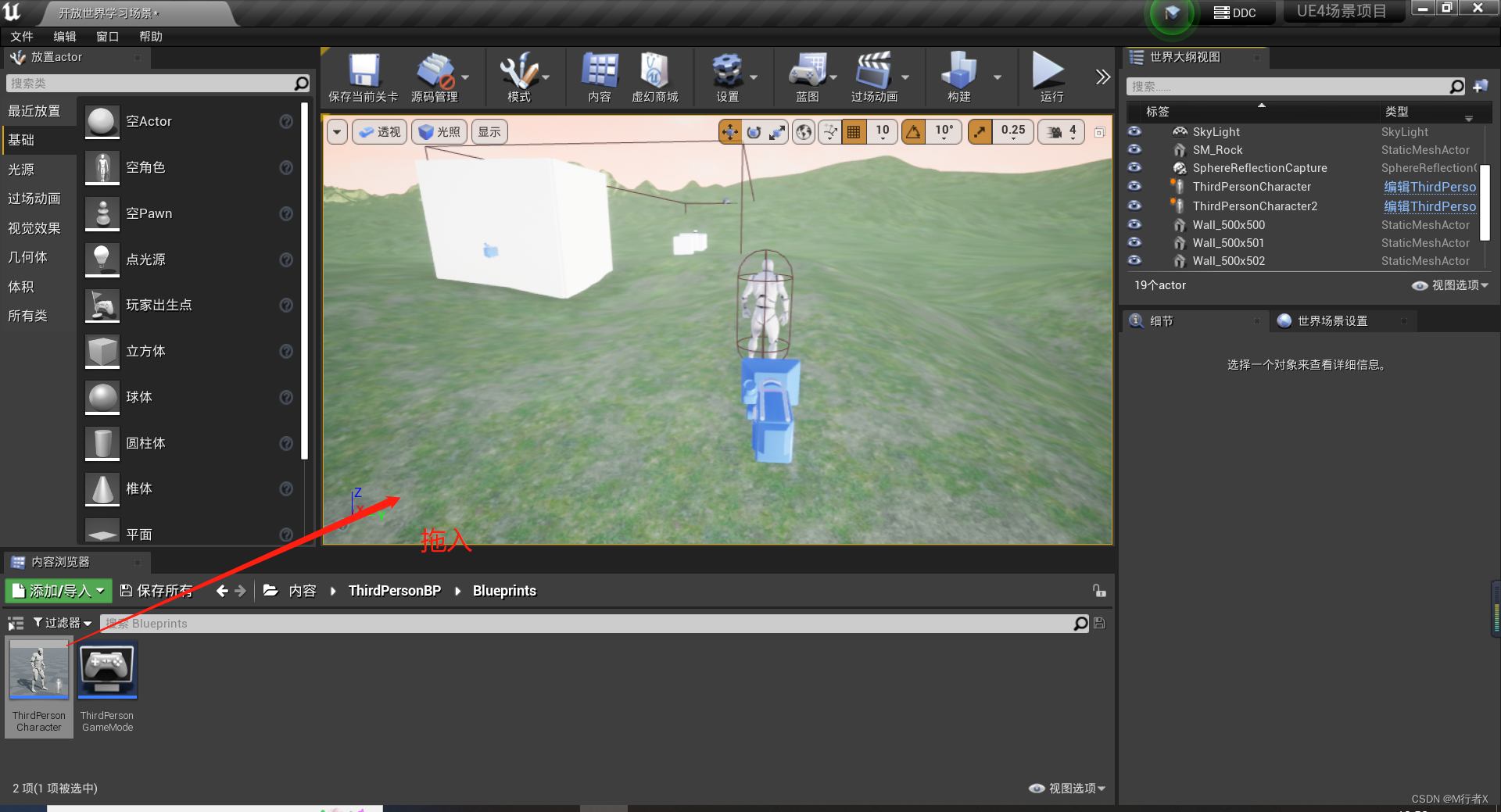Open the Modes (模式) toolbar button
Viewport: 1501px width, 812px height.
point(518,77)
